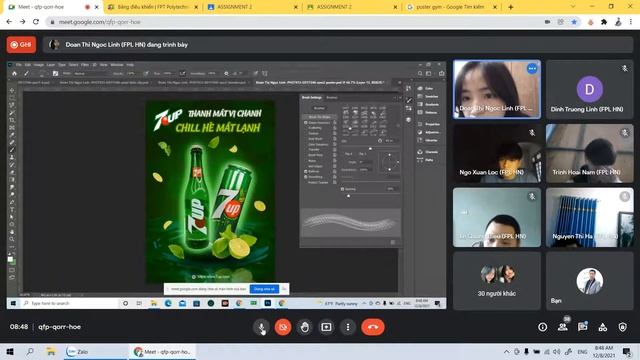Select Nguyen Thi Ha video tile
640x360 pixels.
[x=589, y=217]
